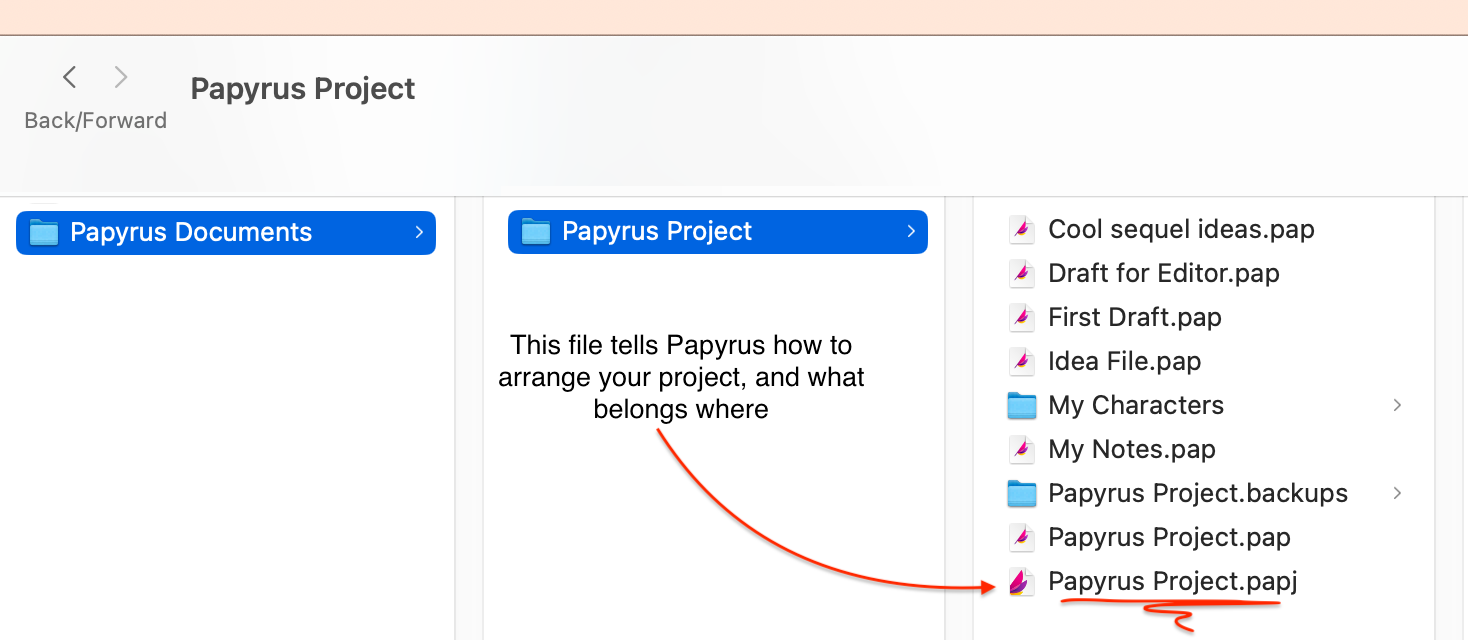Expand the My Characters chevron

pyautogui.click(x=1397, y=405)
